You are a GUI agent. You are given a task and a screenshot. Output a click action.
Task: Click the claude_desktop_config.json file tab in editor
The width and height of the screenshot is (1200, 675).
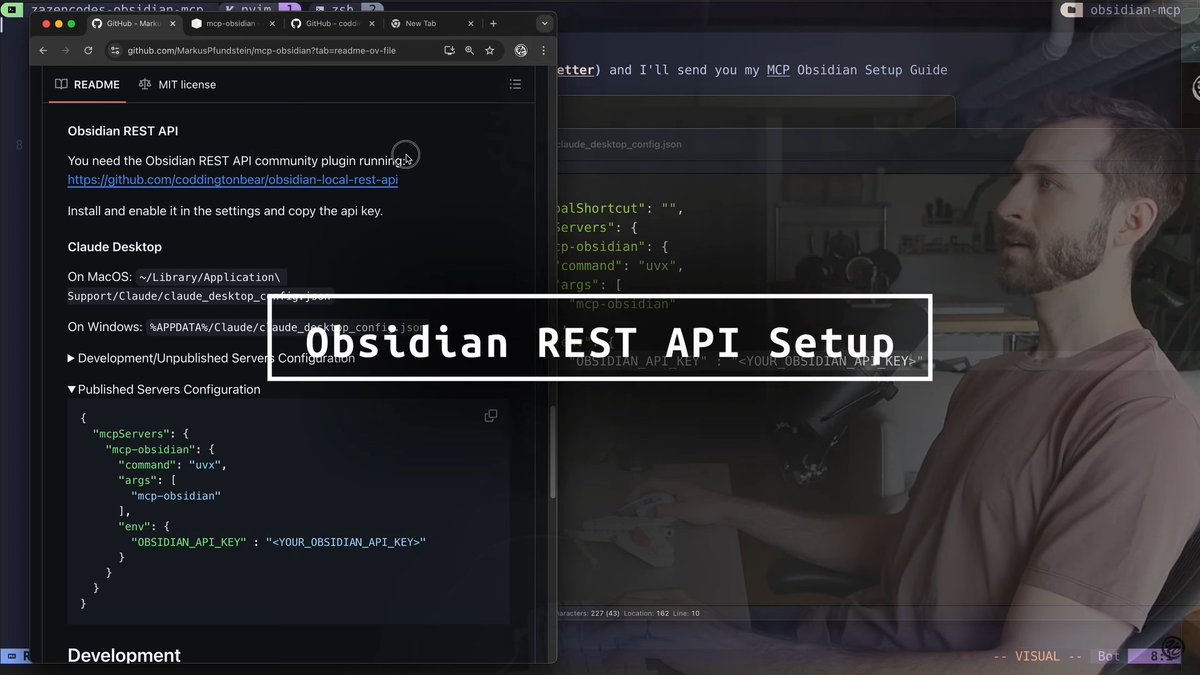click(x=617, y=144)
